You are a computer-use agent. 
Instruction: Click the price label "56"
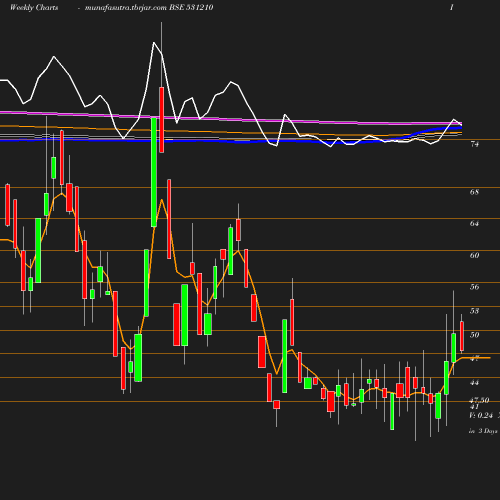click(x=474, y=287)
